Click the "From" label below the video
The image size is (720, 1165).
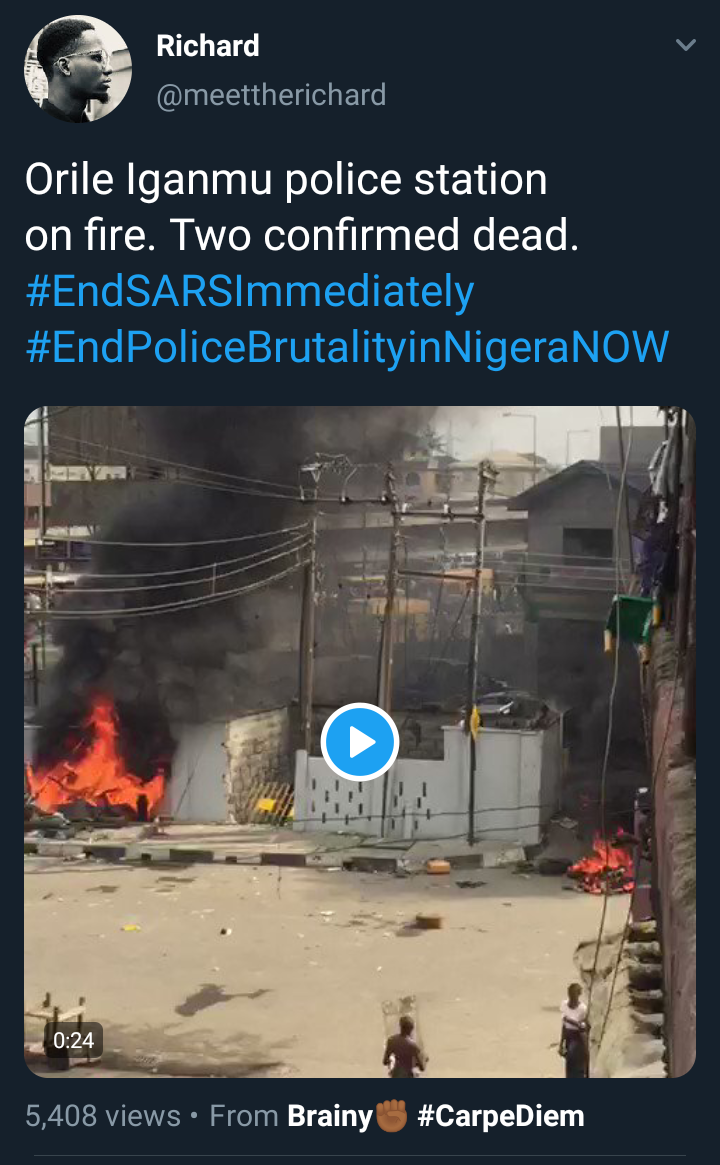coord(243,1116)
